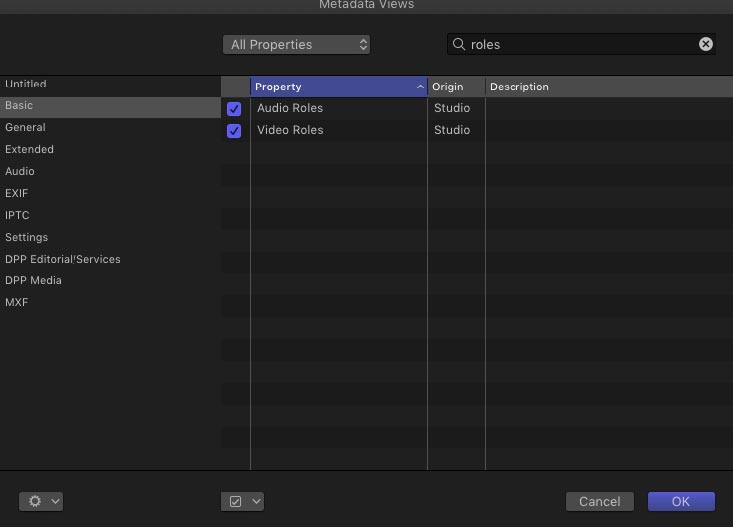Select the DPP Media view
The image size is (733, 527).
[110, 280]
